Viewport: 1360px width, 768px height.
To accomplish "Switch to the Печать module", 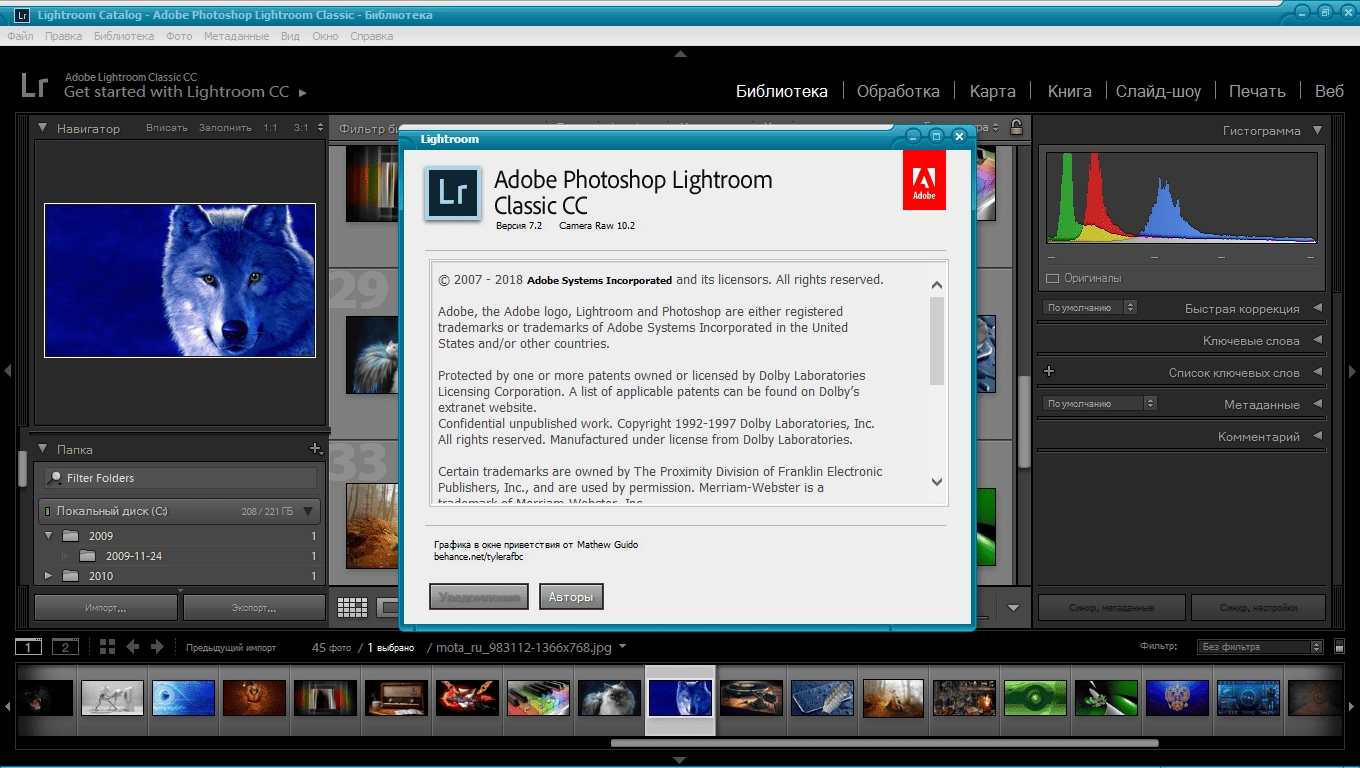I will (x=1257, y=91).
